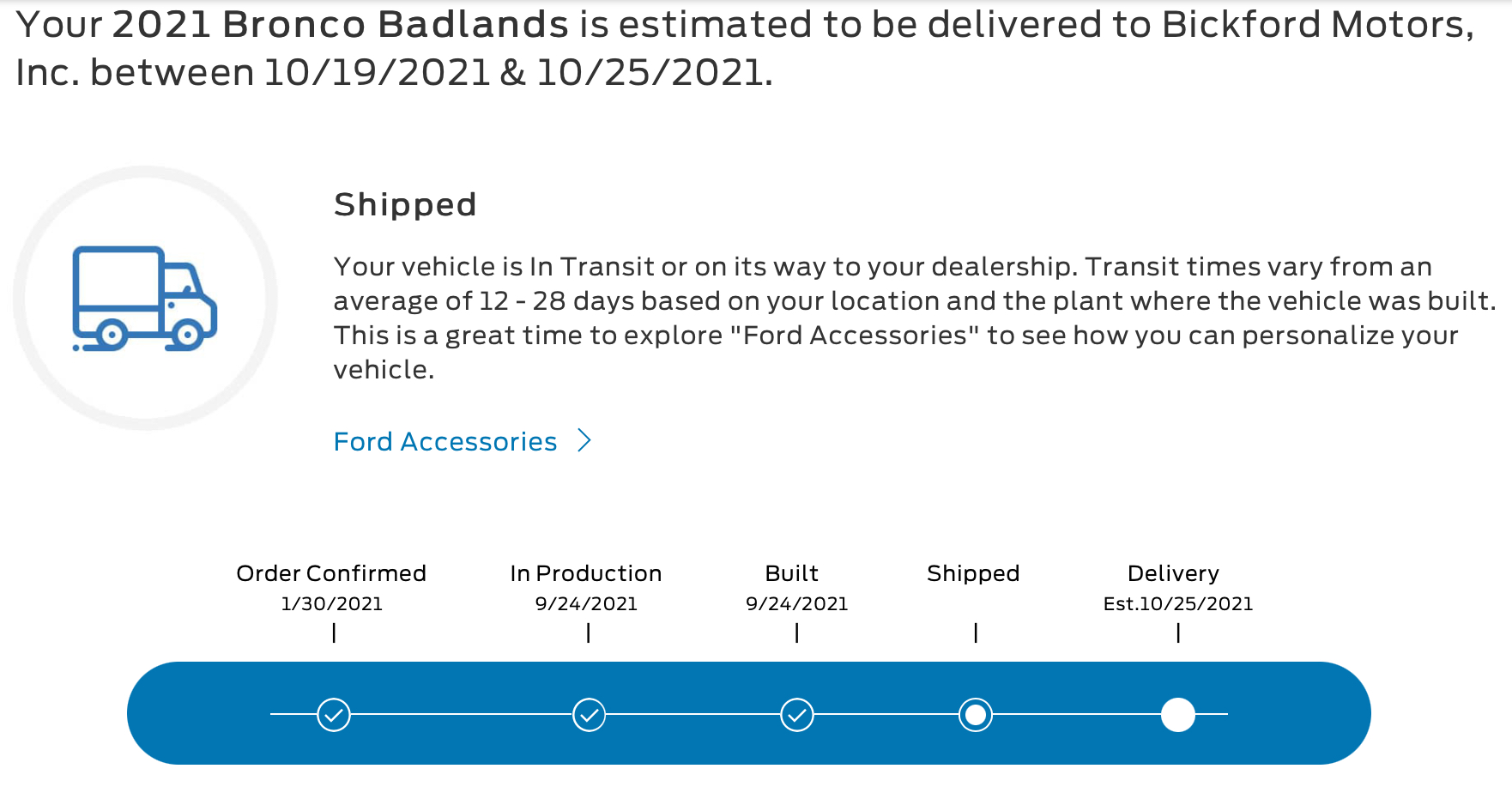Click the Est.10/25/2021 delivery date
This screenshot has height=805, width=1512.
point(1178,604)
